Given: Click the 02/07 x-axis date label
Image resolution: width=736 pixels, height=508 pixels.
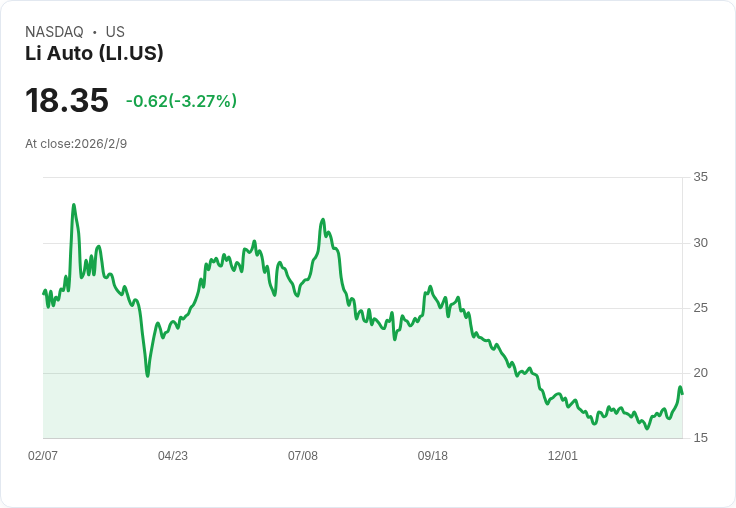Looking at the screenshot, I should [43, 455].
